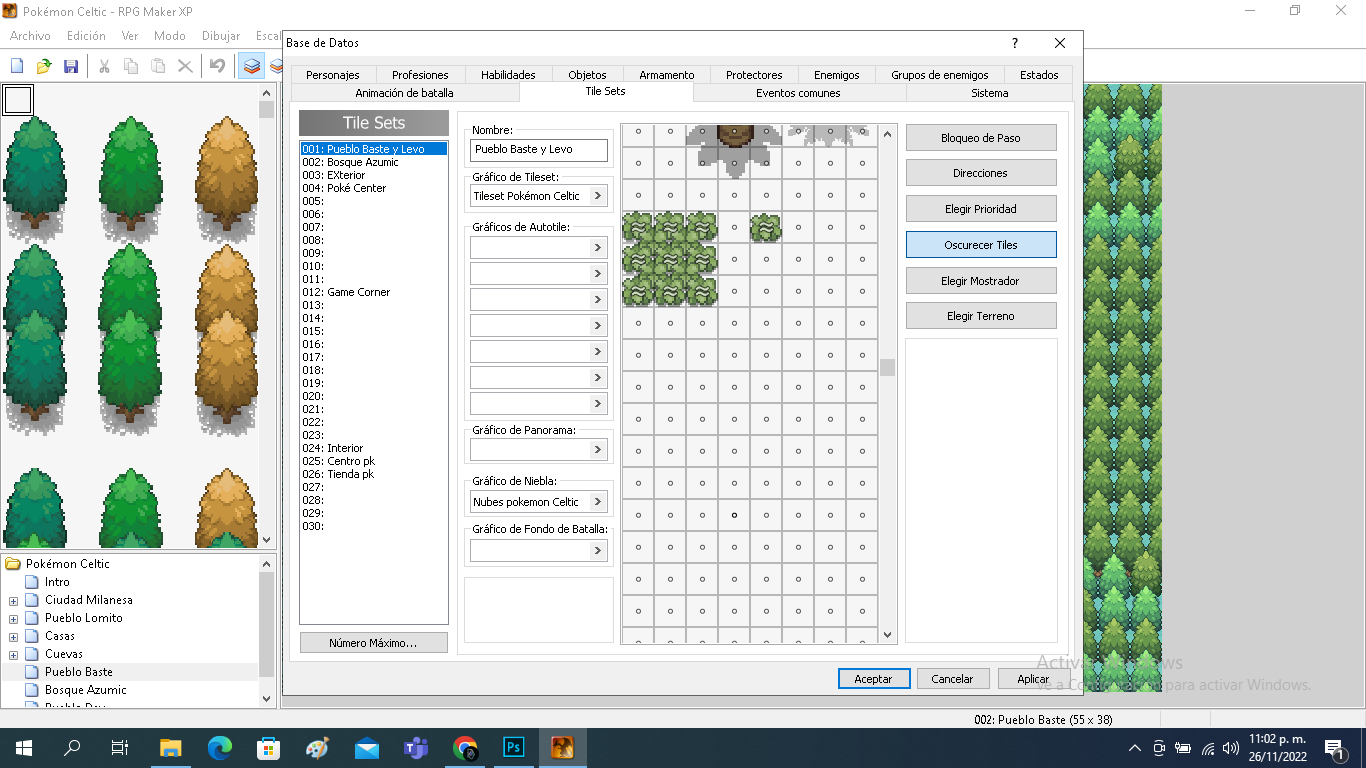Activate the Oscurecer Tiles mode
This screenshot has width=1366, height=768.
[980, 245]
